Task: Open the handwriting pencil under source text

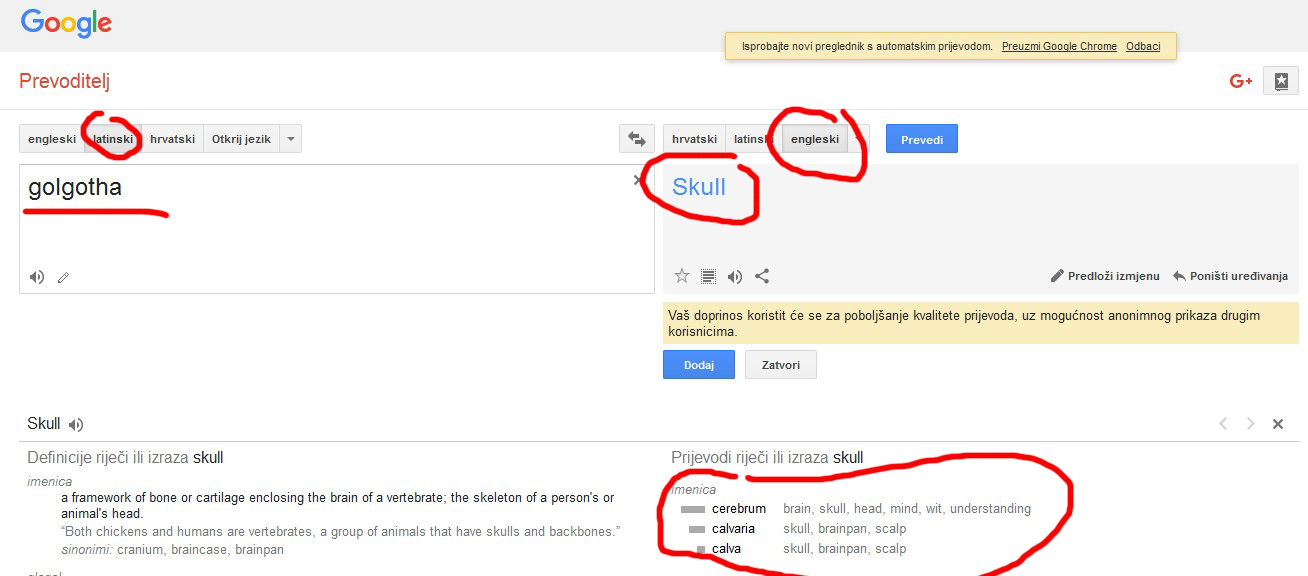Action: click(x=63, y=277)
